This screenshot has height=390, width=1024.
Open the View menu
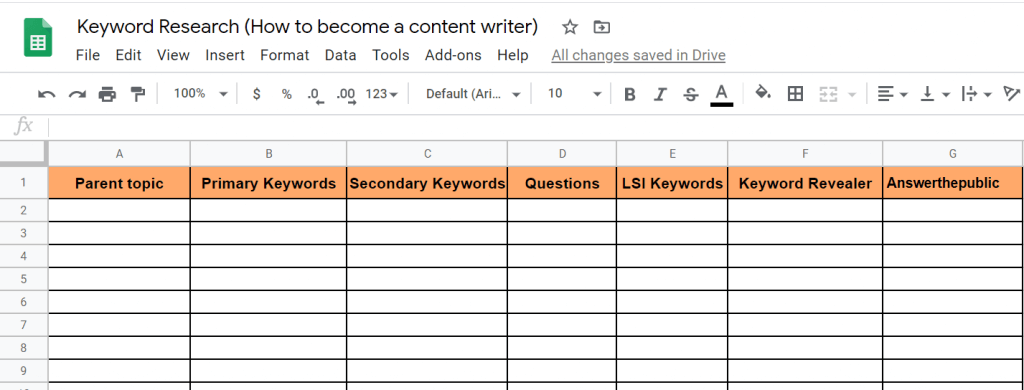[x=173, y=56]
